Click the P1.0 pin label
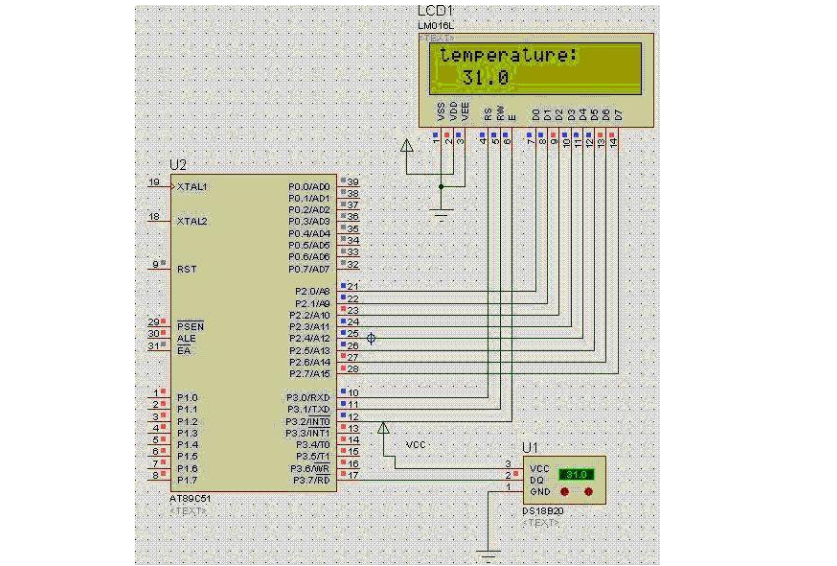Screen dimensions: 837x566 click(x=187, y=398)
